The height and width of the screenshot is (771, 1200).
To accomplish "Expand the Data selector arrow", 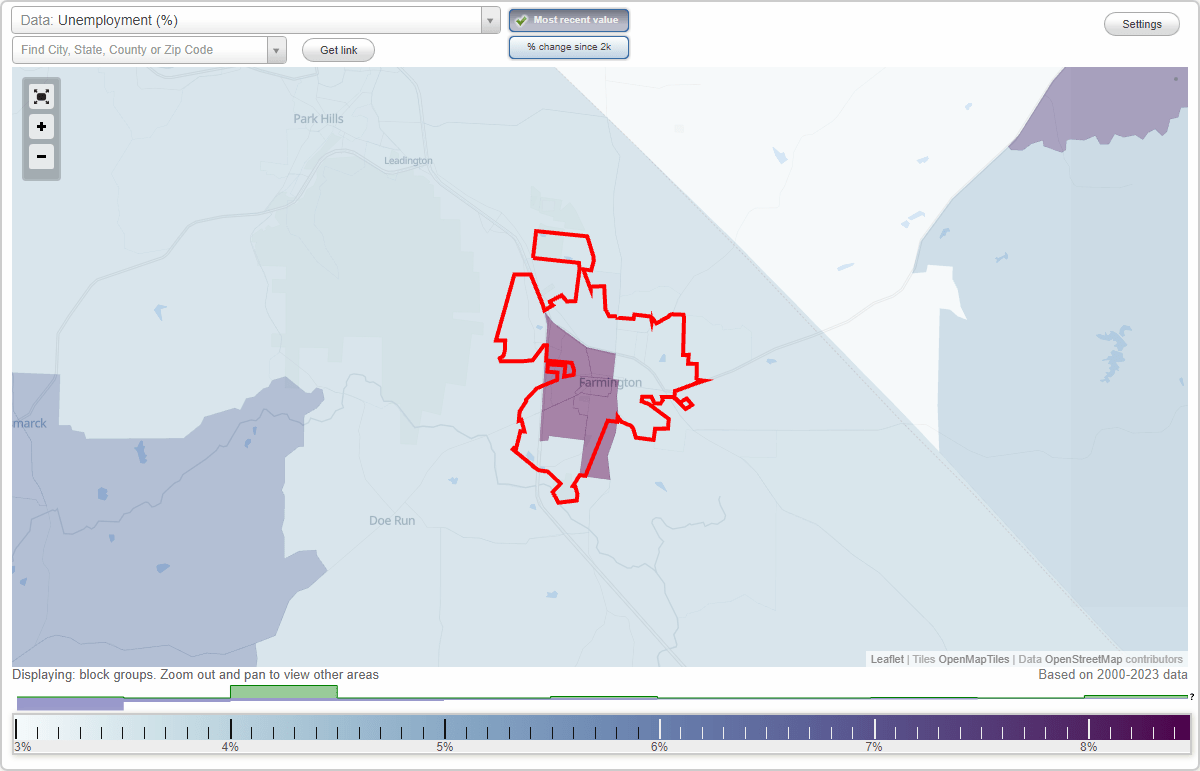I will 490,20.
